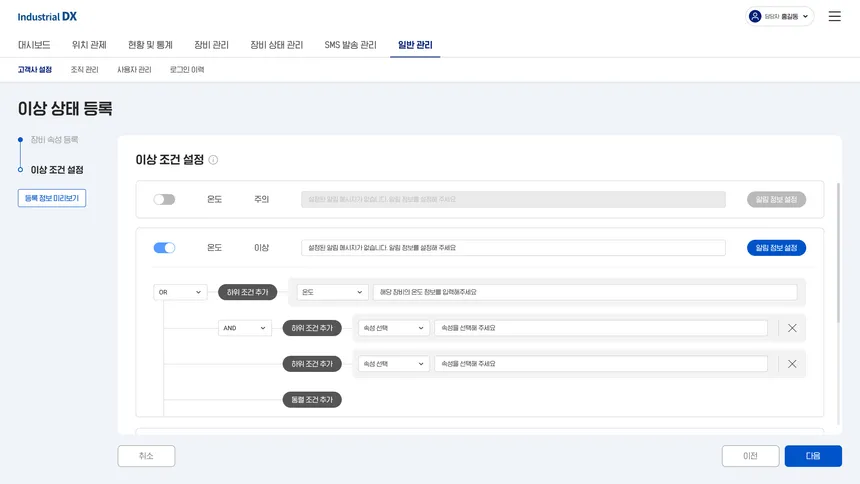The width and height of the screenshot is (860, 484).
Task: Click 하위 조건 추가 on last condition row
Action: point(312,364)
